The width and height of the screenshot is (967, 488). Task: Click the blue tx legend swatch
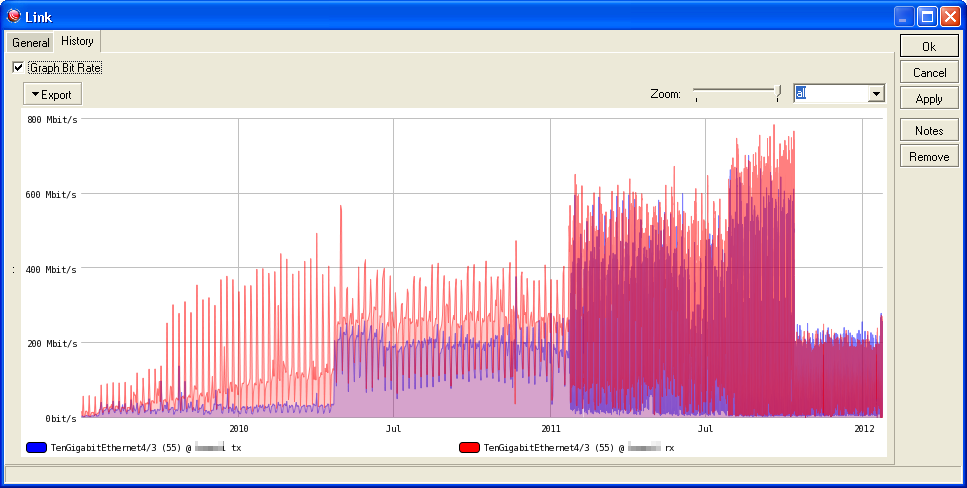(x=36, y=448)
